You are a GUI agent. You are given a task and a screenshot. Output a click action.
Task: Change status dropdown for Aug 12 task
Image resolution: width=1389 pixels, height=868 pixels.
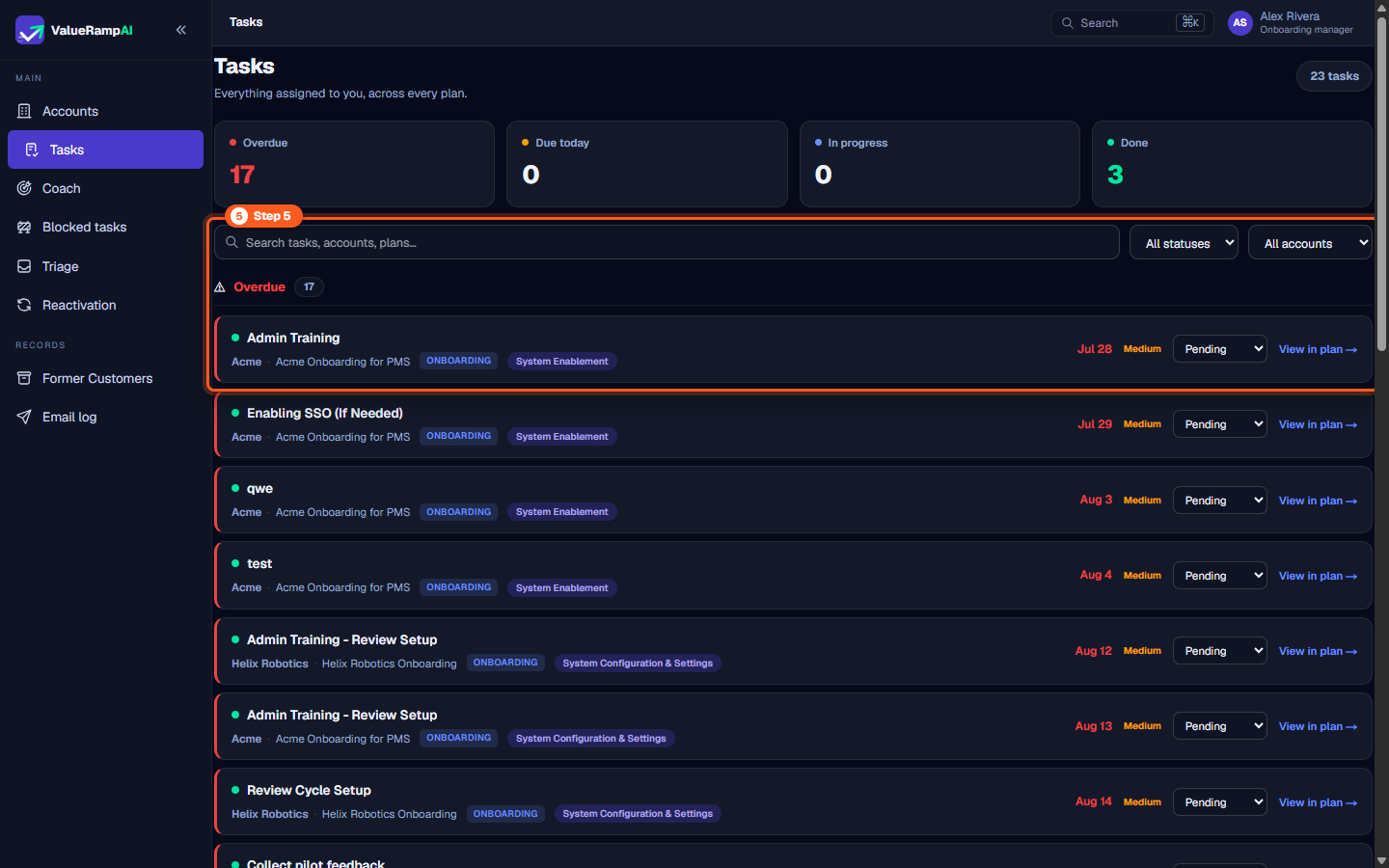(x=1220, y=651)
